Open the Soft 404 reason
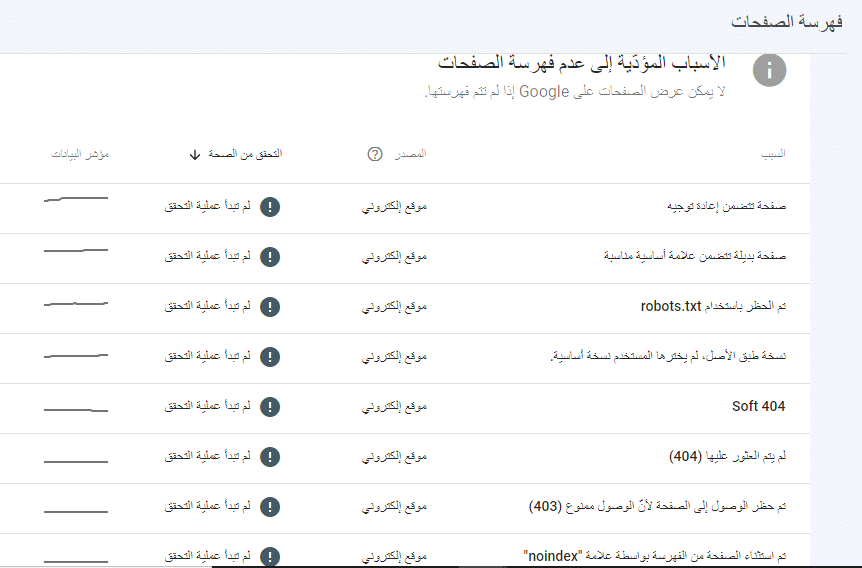862x568 pixels. click(x=758, y=406)
